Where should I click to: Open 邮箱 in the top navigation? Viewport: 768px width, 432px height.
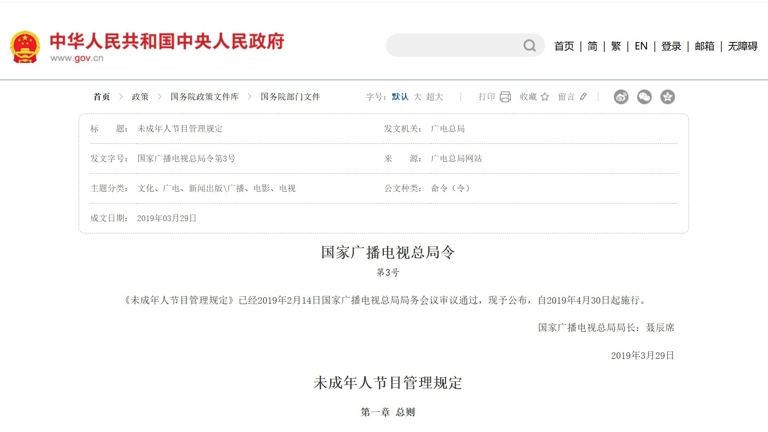point(704,46)
